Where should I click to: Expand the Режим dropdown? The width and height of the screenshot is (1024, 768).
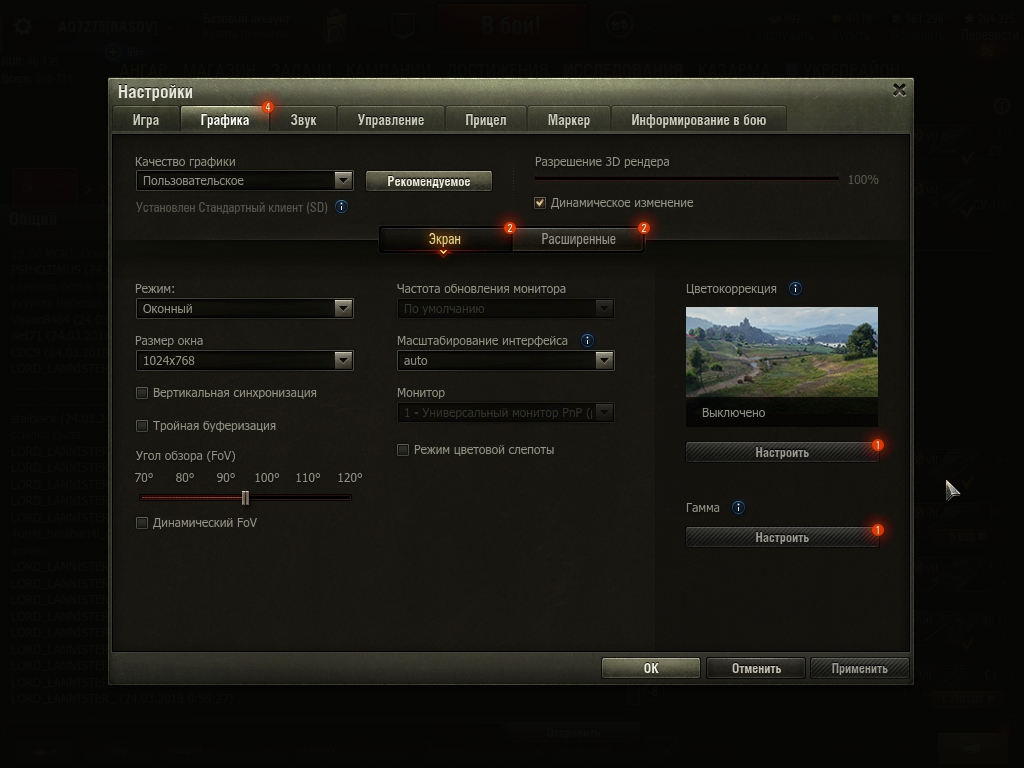pyautogui.click(x=244, y=309)
